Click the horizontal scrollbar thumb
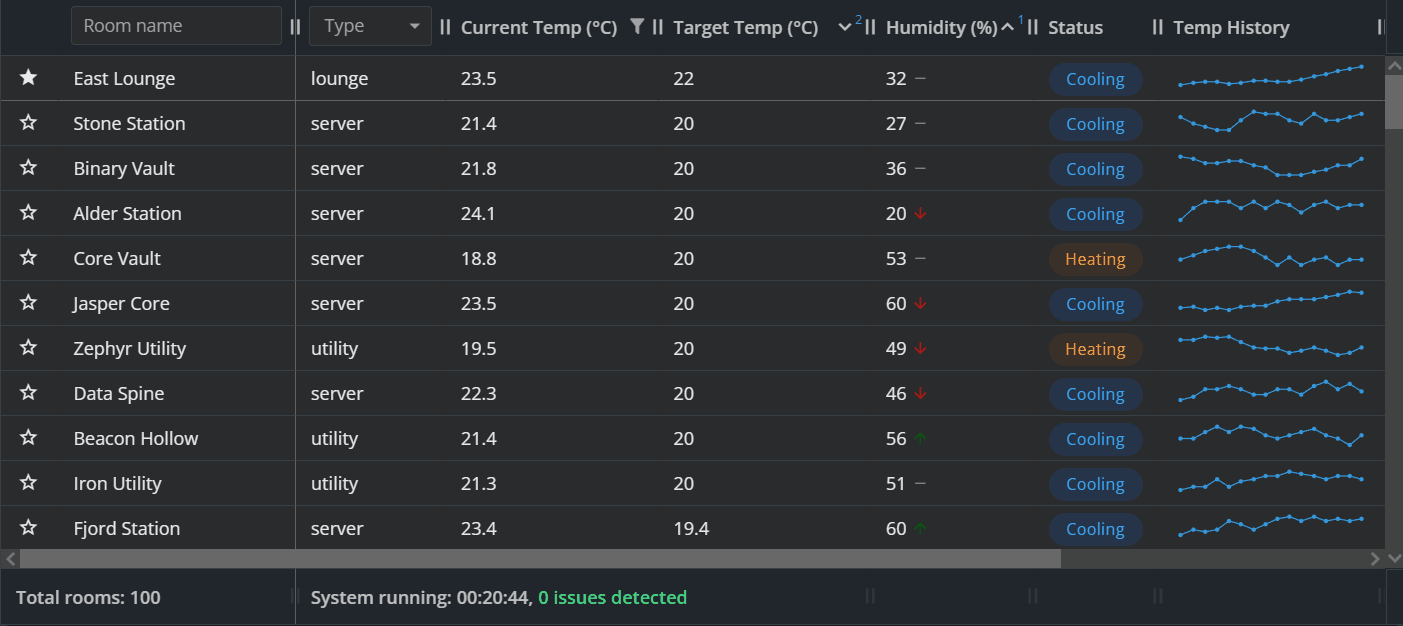 point(540,558)
